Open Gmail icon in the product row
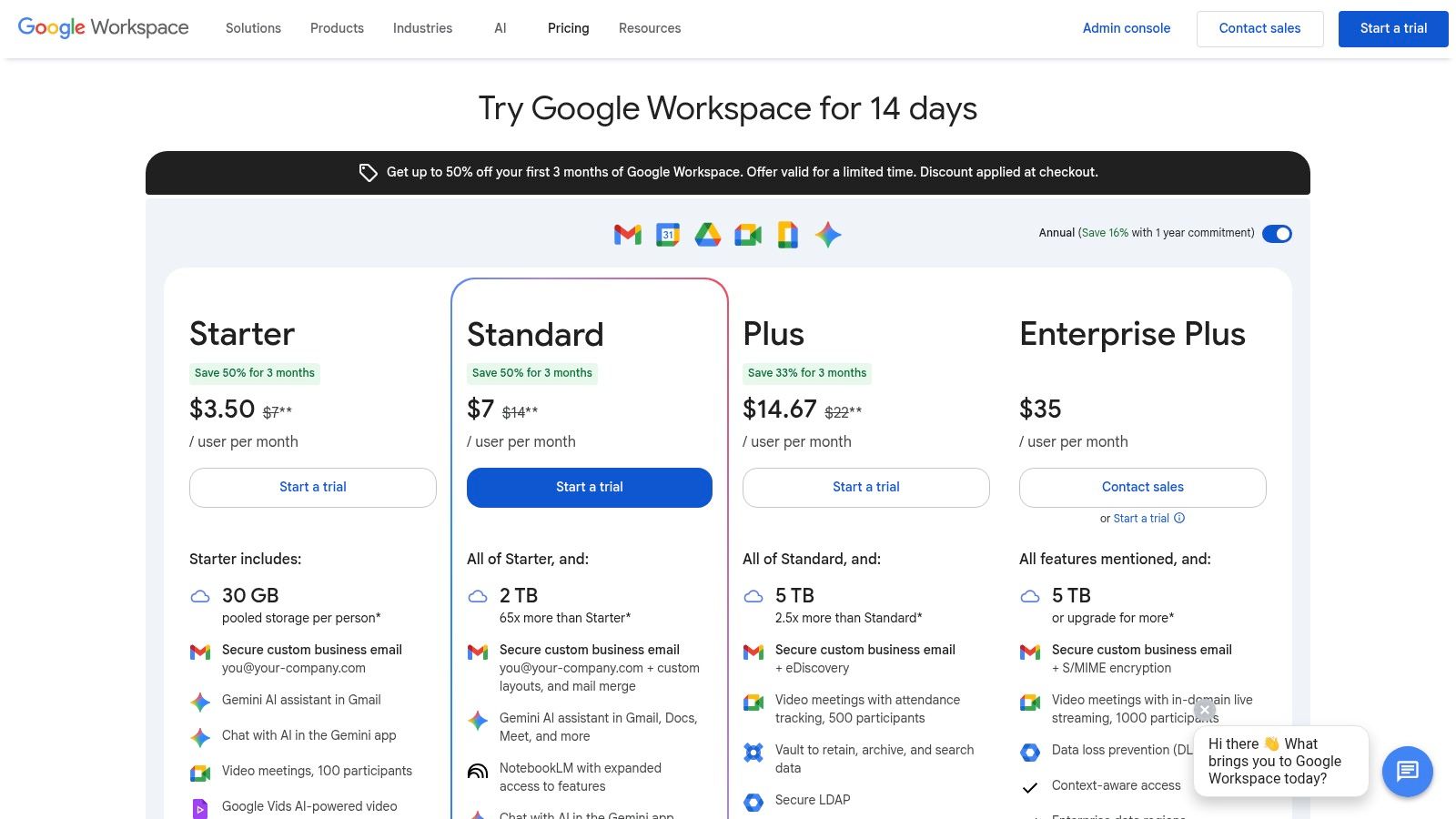1456x819 pixels. tap(626, 234)
